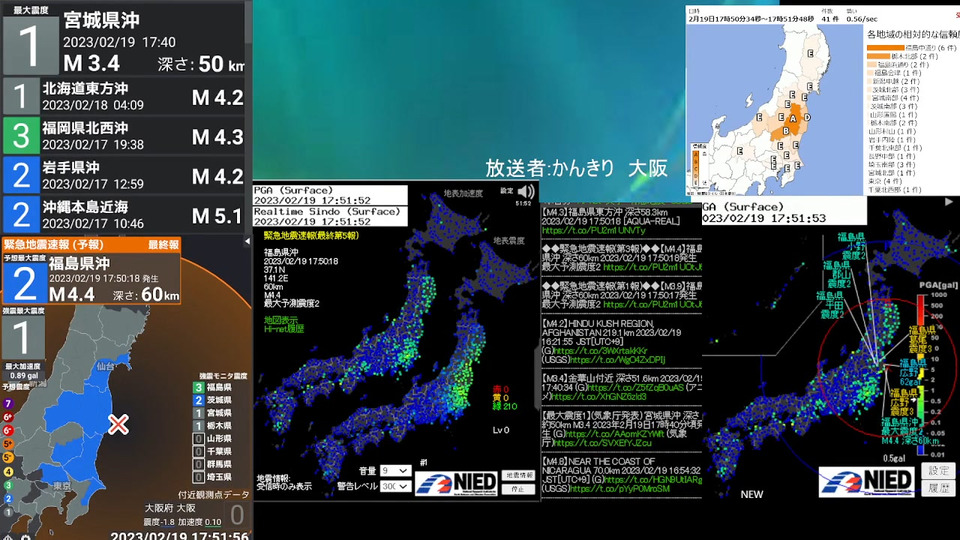Click orange 福島中通り bar in reliability legend

click(885, 47)
